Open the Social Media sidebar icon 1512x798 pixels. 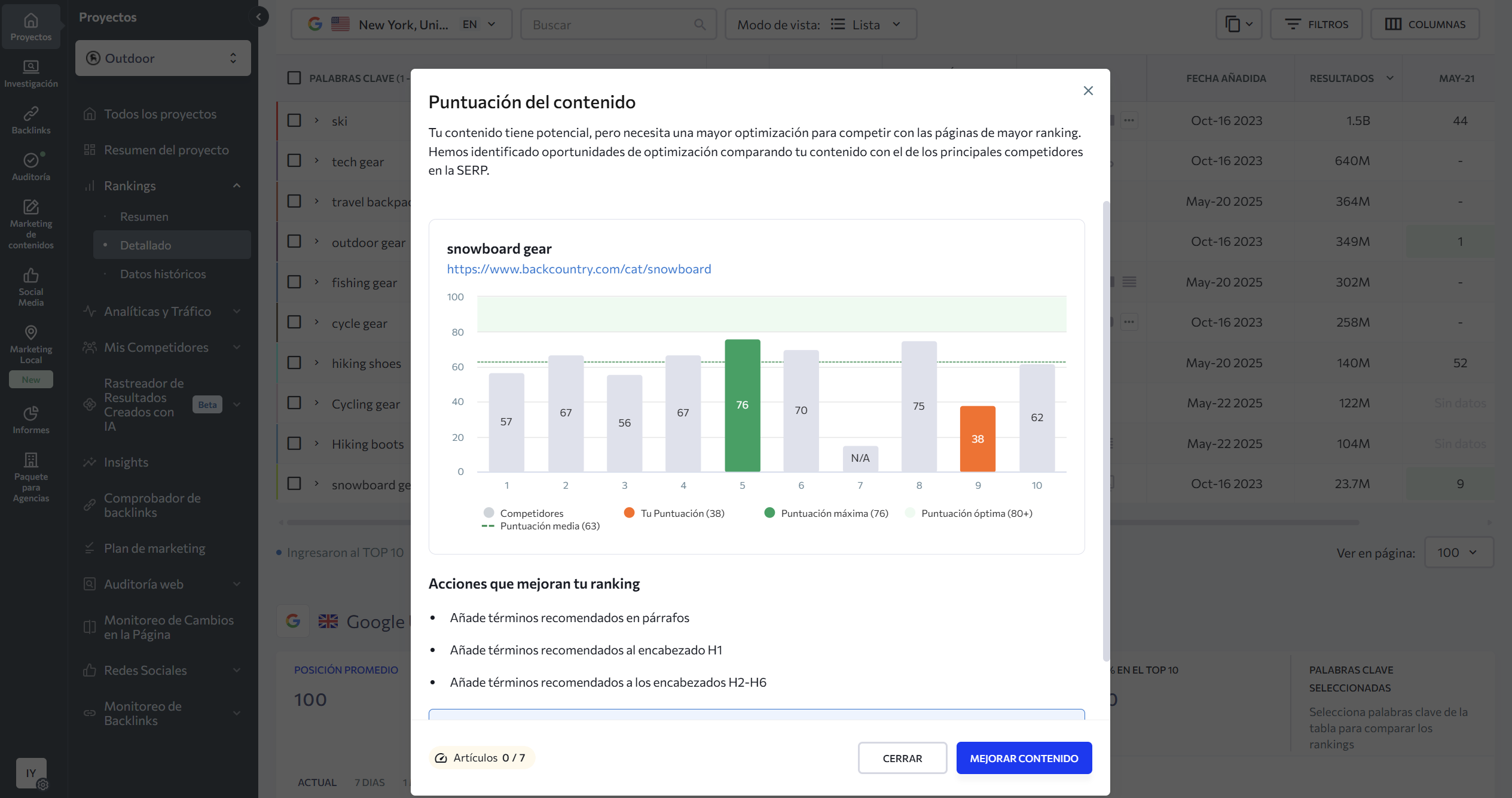click(x=31, y=286)
